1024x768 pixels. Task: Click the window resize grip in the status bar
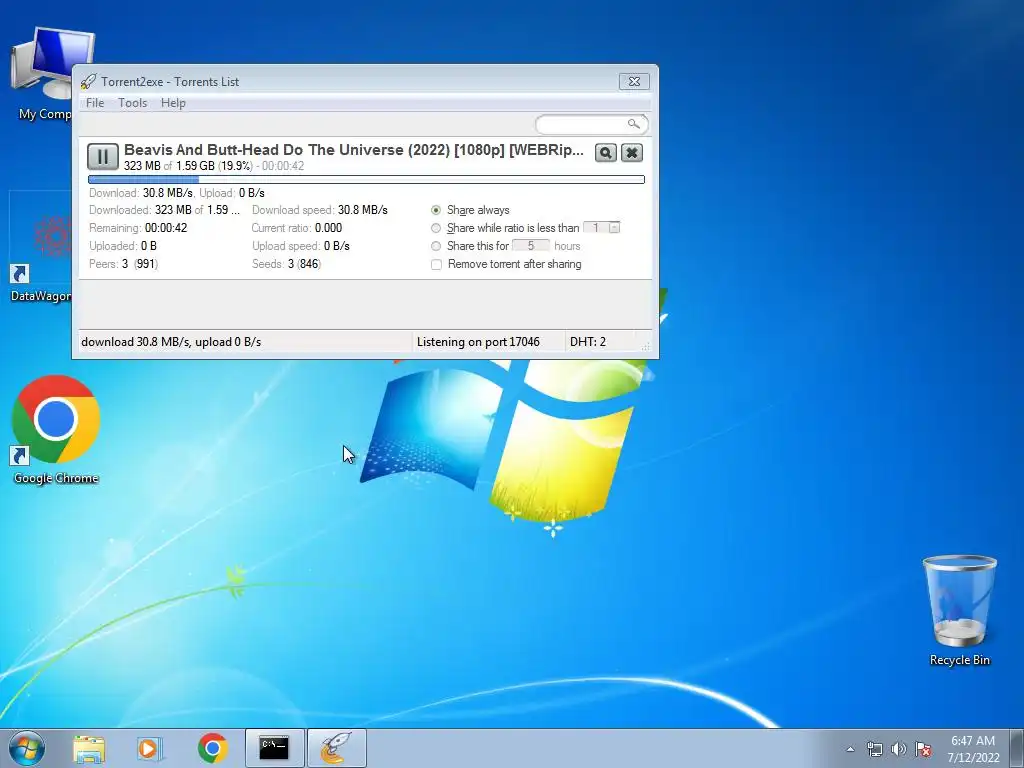click(645, 346)
